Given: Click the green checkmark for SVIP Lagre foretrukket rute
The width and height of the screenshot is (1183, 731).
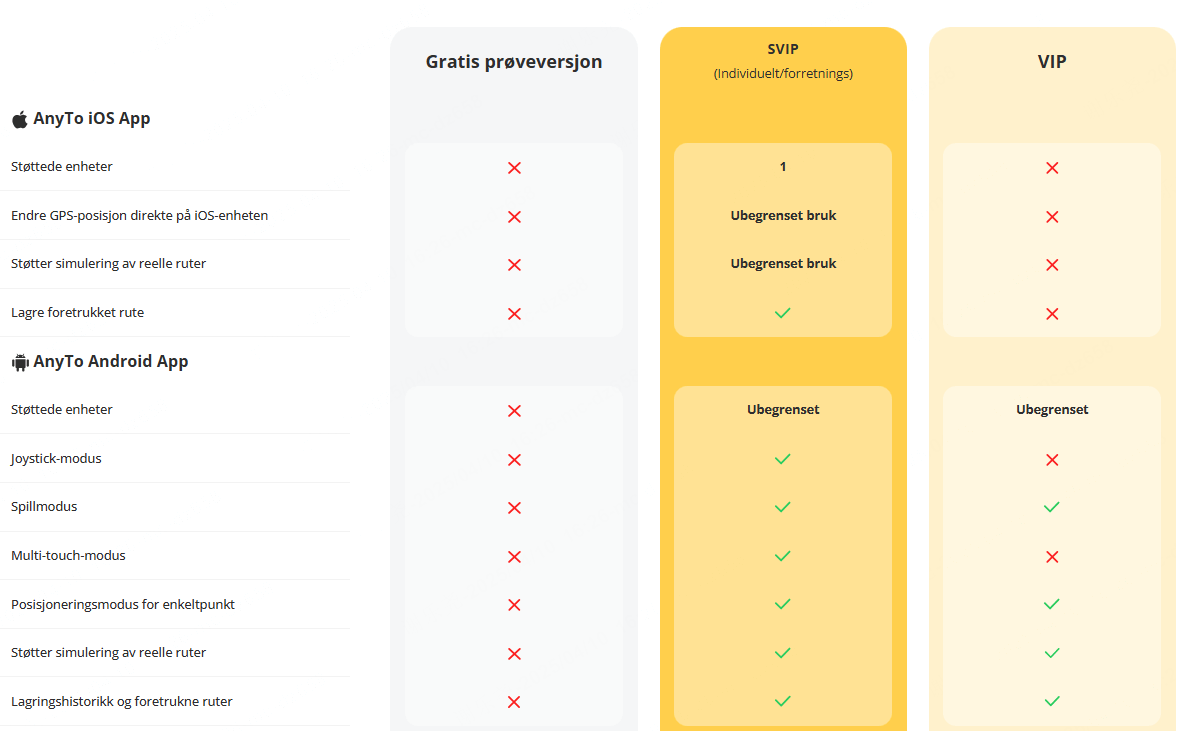Looking at the screenshot, I should 782,312.
